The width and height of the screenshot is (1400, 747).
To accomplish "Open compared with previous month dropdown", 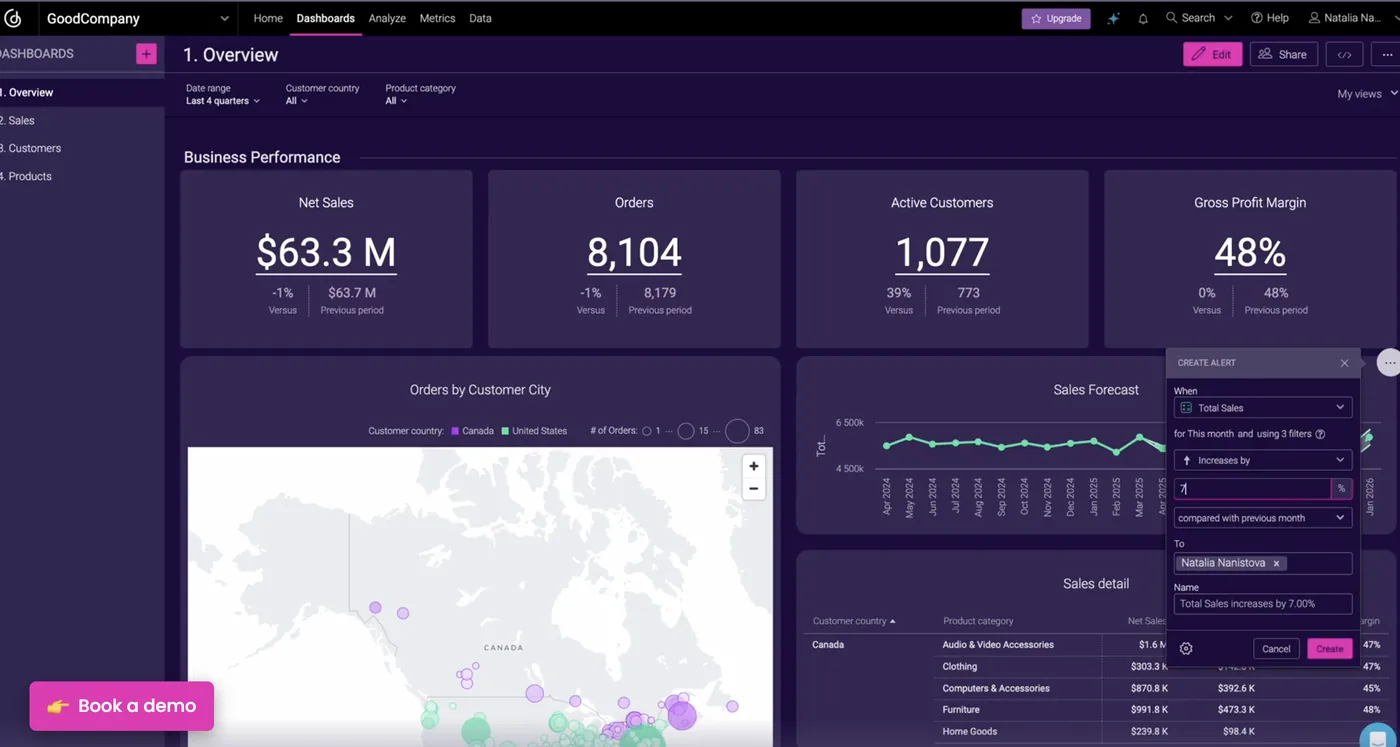I will [x=1263, y=518].
